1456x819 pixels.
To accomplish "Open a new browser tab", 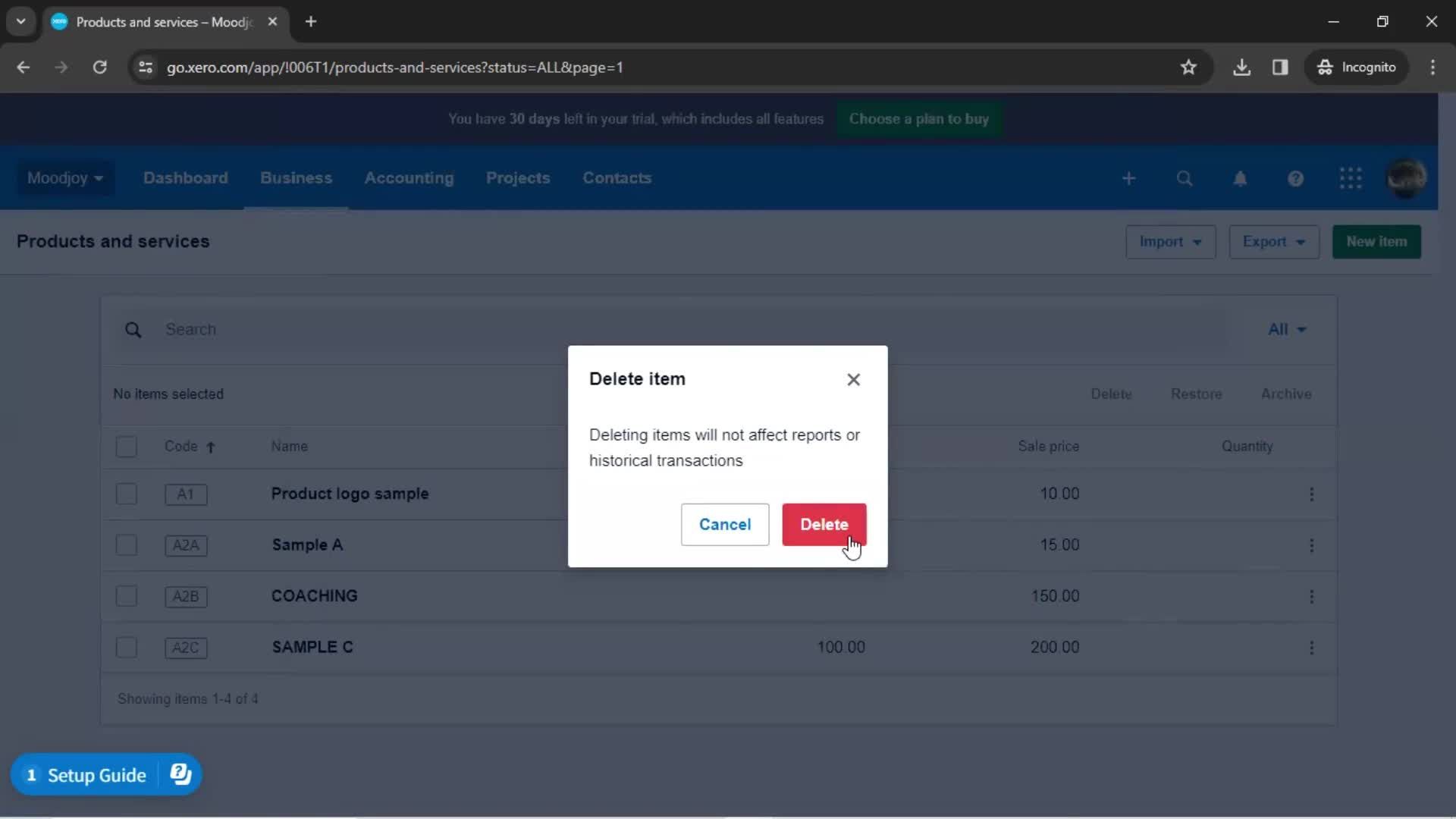I will point(311,22).
